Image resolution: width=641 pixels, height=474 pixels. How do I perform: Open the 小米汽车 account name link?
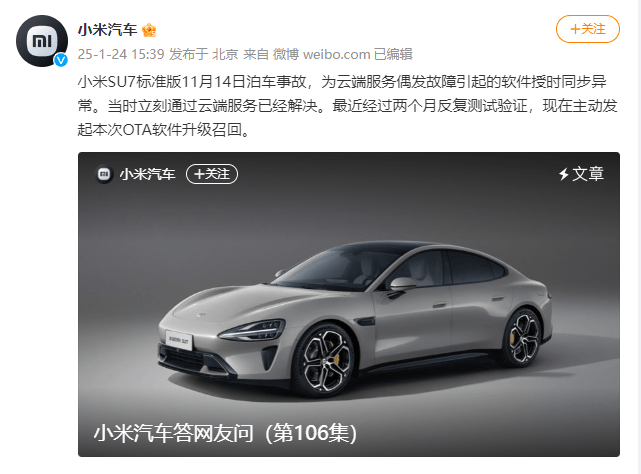[108, 30]
